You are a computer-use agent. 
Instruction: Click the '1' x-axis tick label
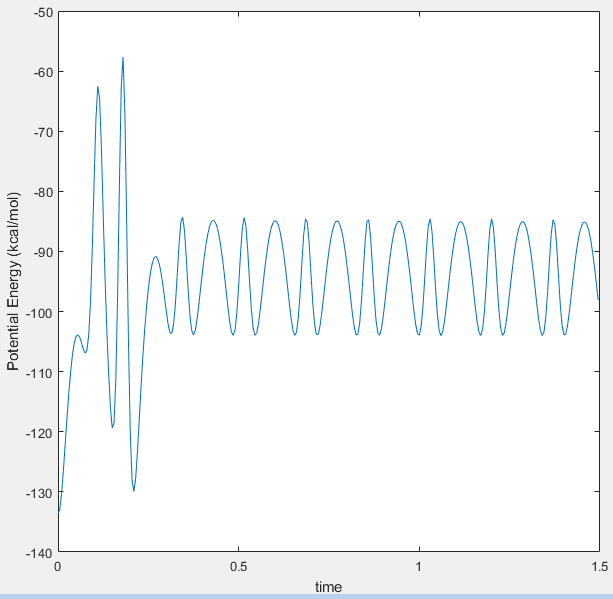tap(419, 567)
